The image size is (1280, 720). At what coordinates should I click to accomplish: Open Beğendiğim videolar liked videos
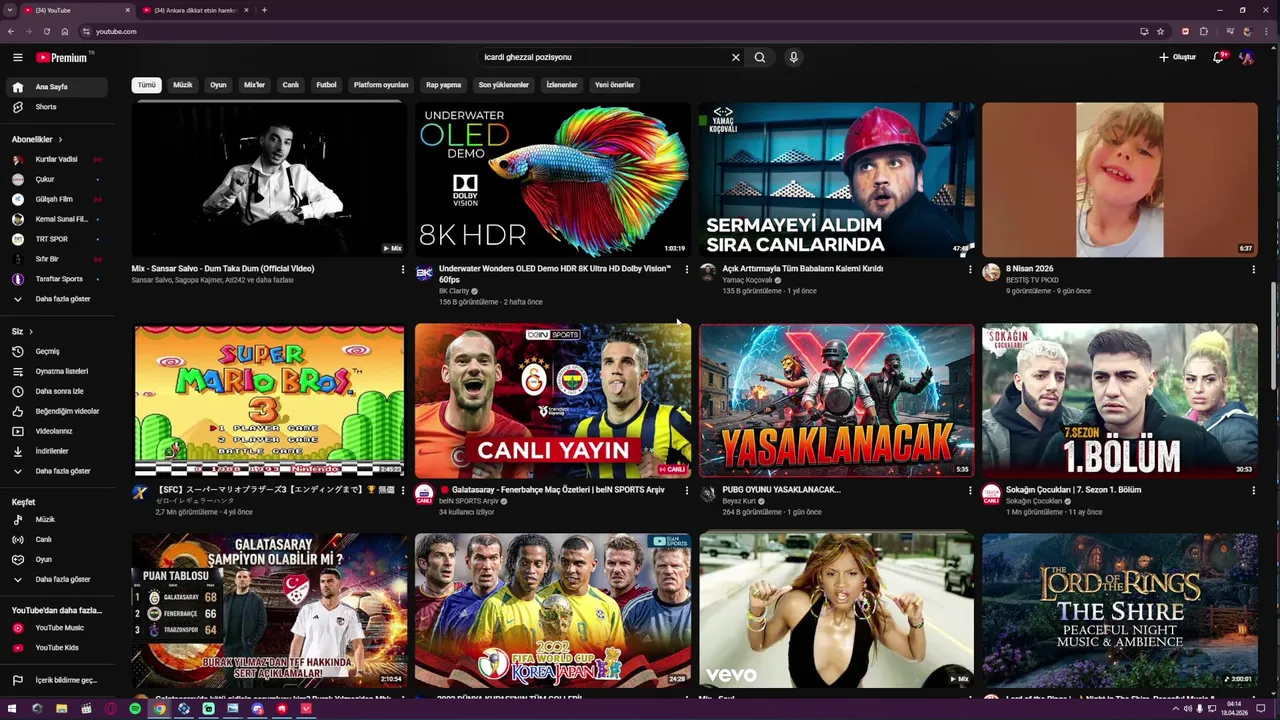(59, 411)
